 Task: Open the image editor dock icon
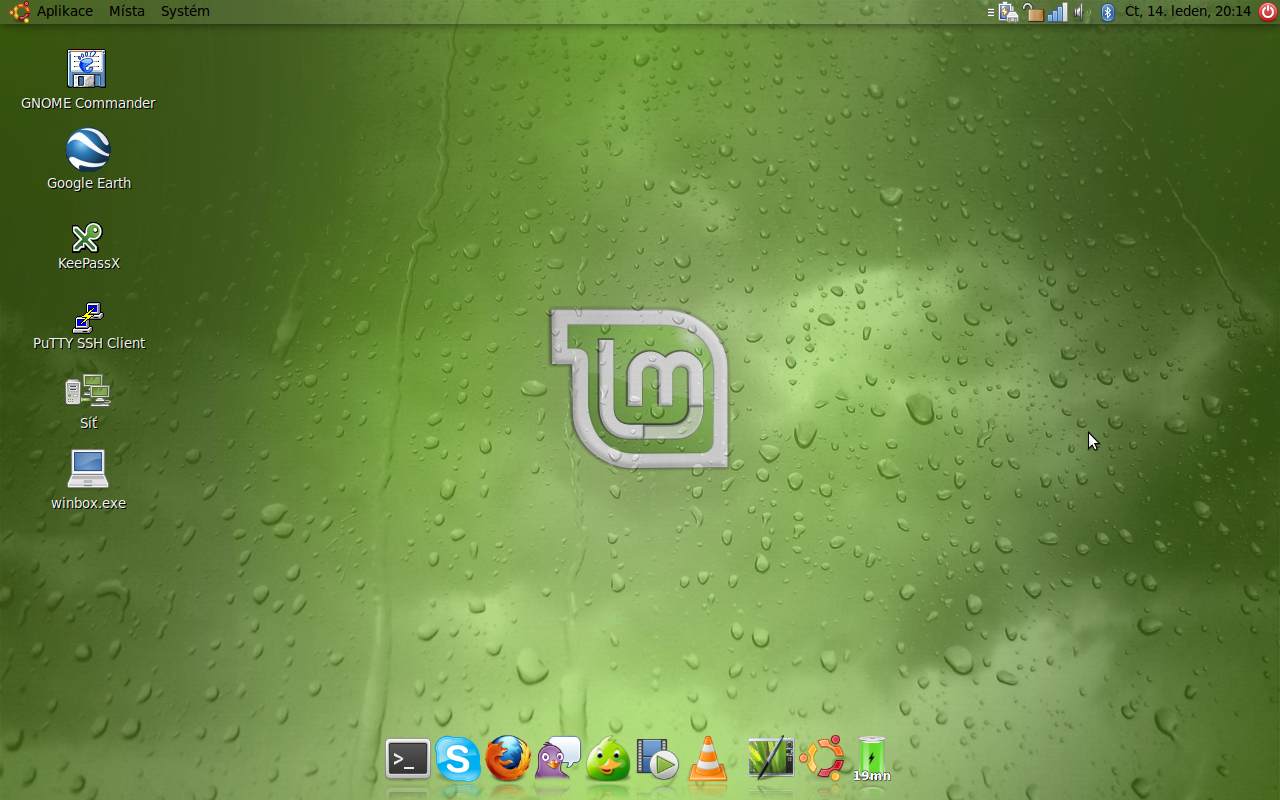pyautogui.click(x=769, y=760)
